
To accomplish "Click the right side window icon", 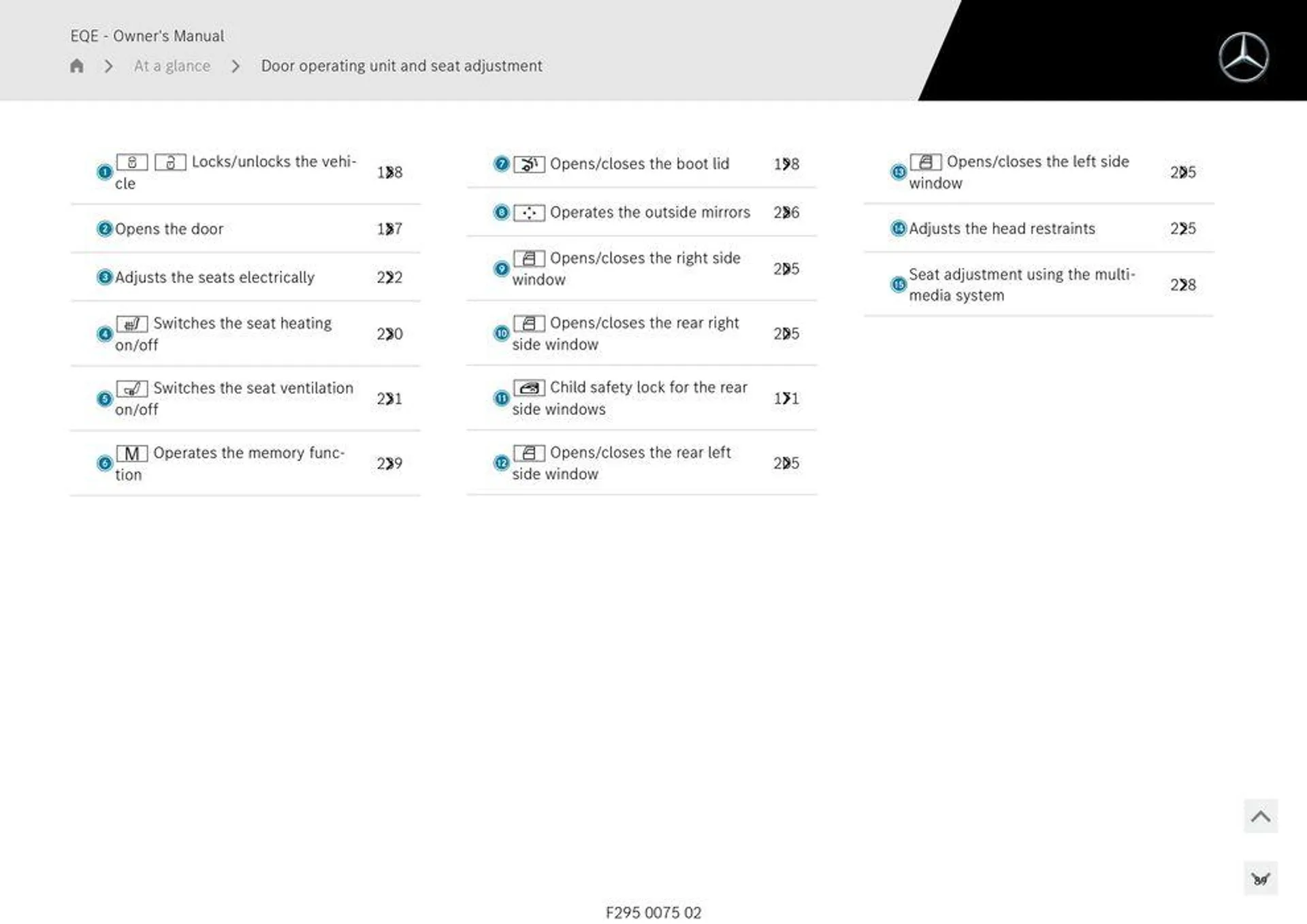I will (527, 258).
